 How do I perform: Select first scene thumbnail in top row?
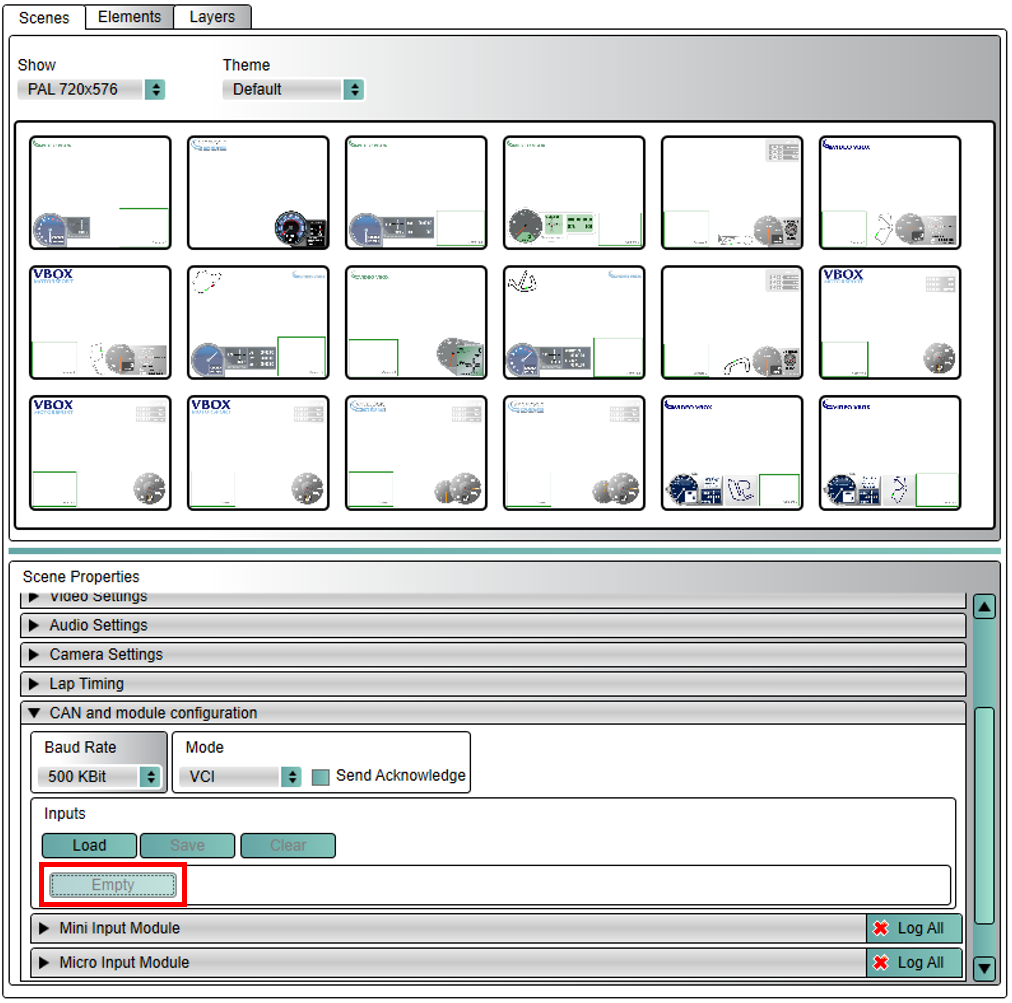pos(100,192)
